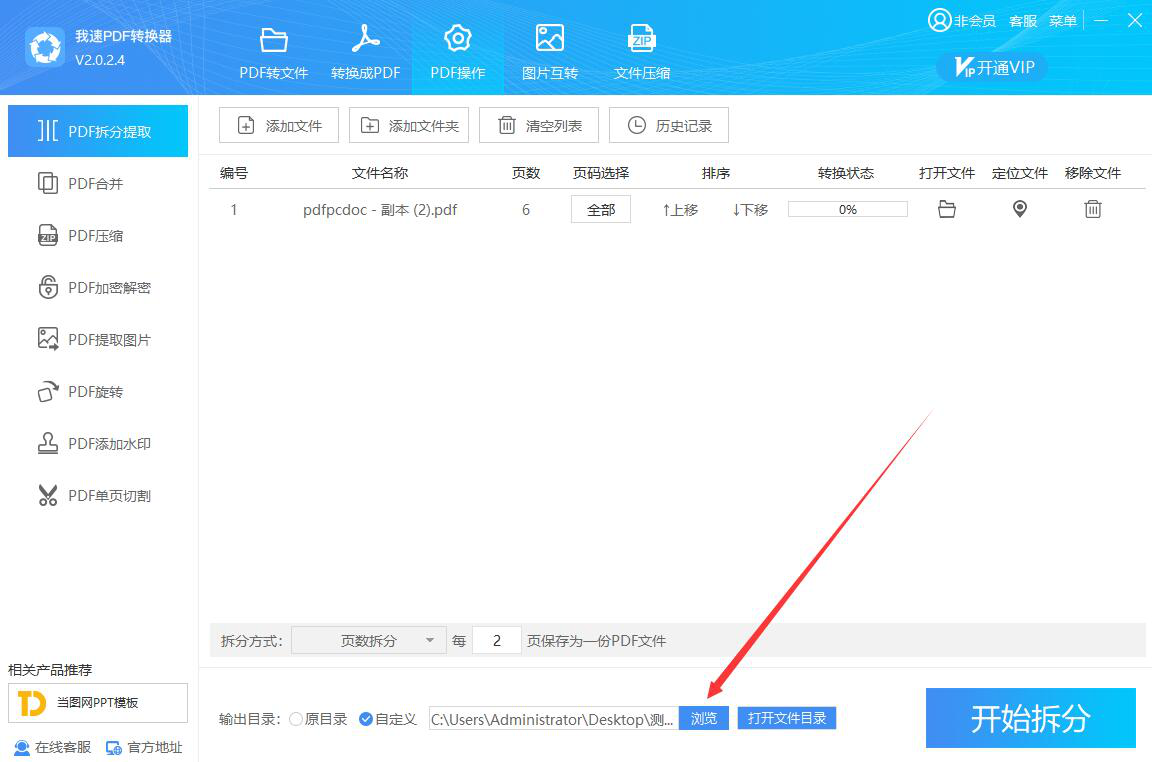Open the 图片互转 image conversion tool
The height and width of the screenshot is (762, 1152).
click(x=550, y=52)
